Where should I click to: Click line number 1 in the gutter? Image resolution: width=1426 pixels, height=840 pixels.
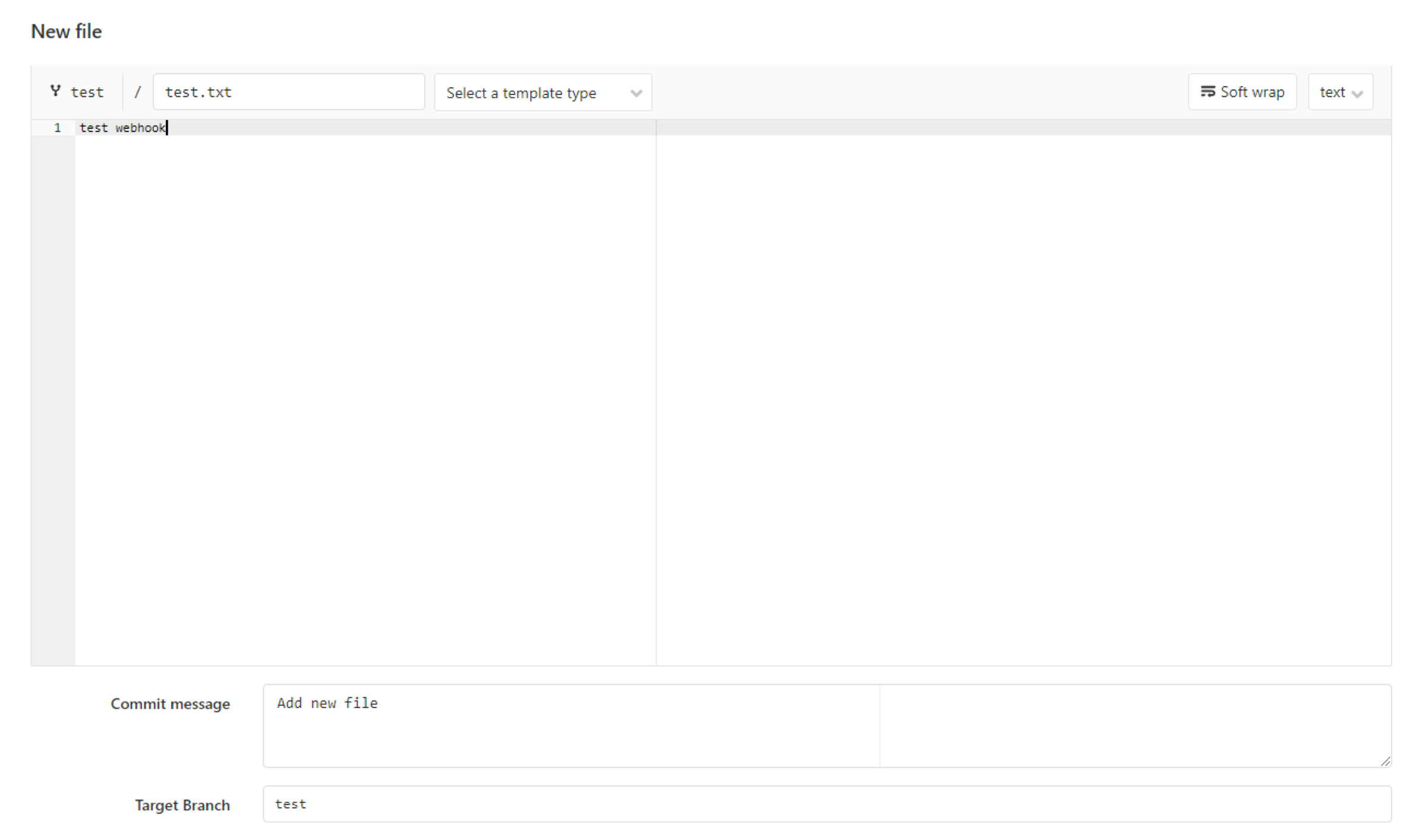57,128
